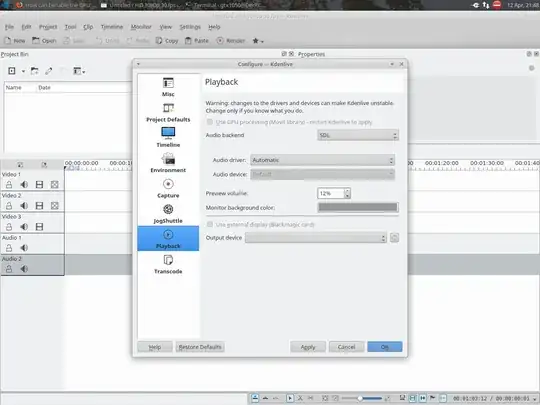Open the Settings menu

pos(190,27)
